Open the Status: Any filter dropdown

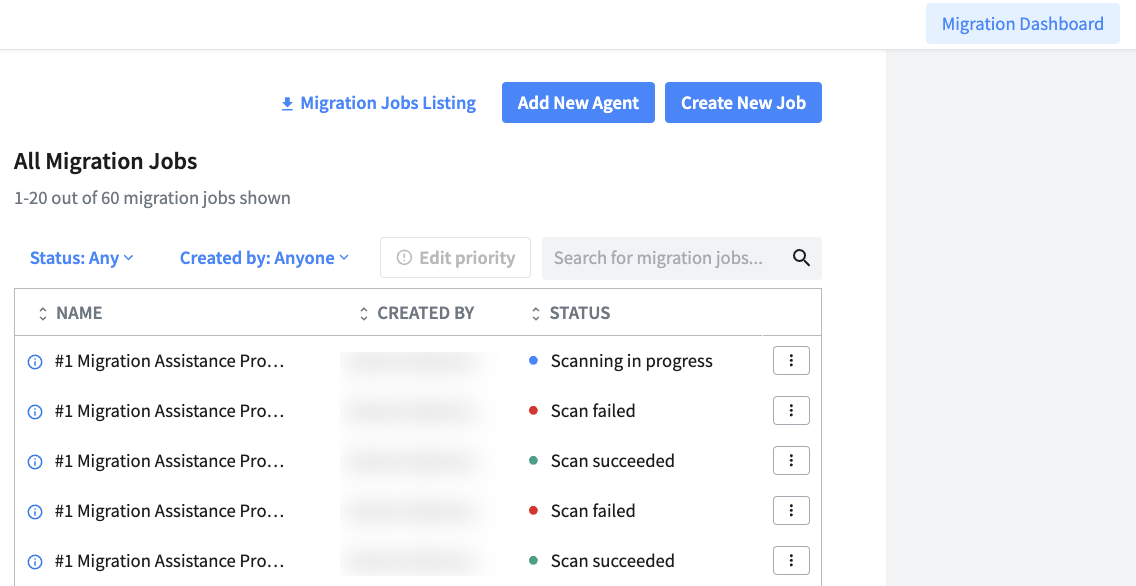[81, 257]
